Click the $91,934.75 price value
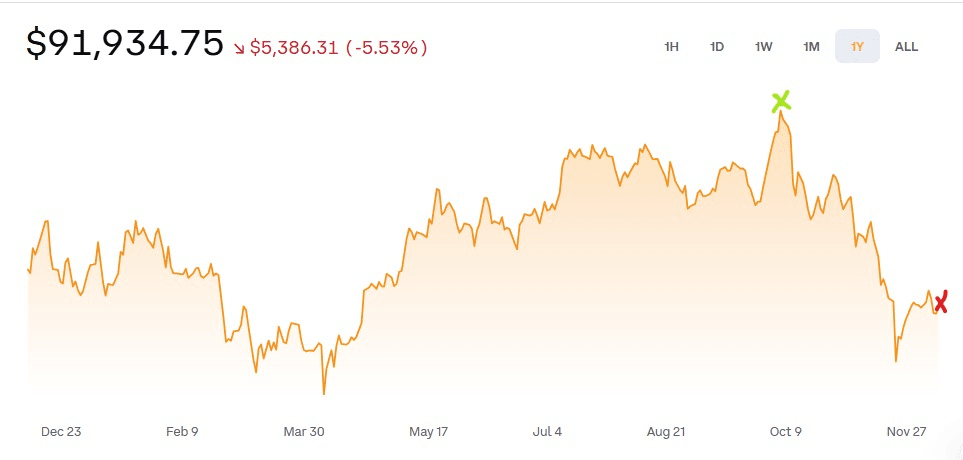This screenshot has width=963, height=460. pos(125,44)
